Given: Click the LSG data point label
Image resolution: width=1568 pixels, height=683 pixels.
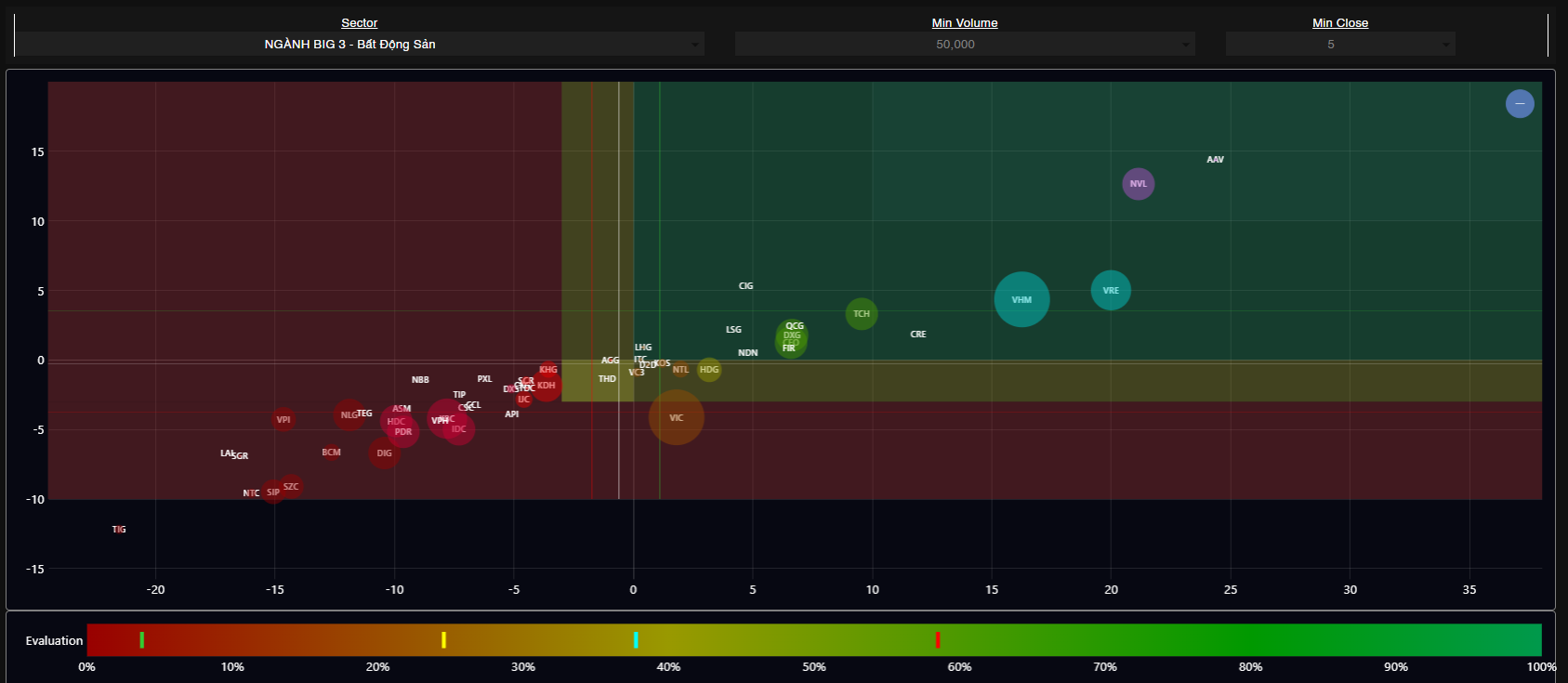Looking at the screenshot, I should 733,330.
